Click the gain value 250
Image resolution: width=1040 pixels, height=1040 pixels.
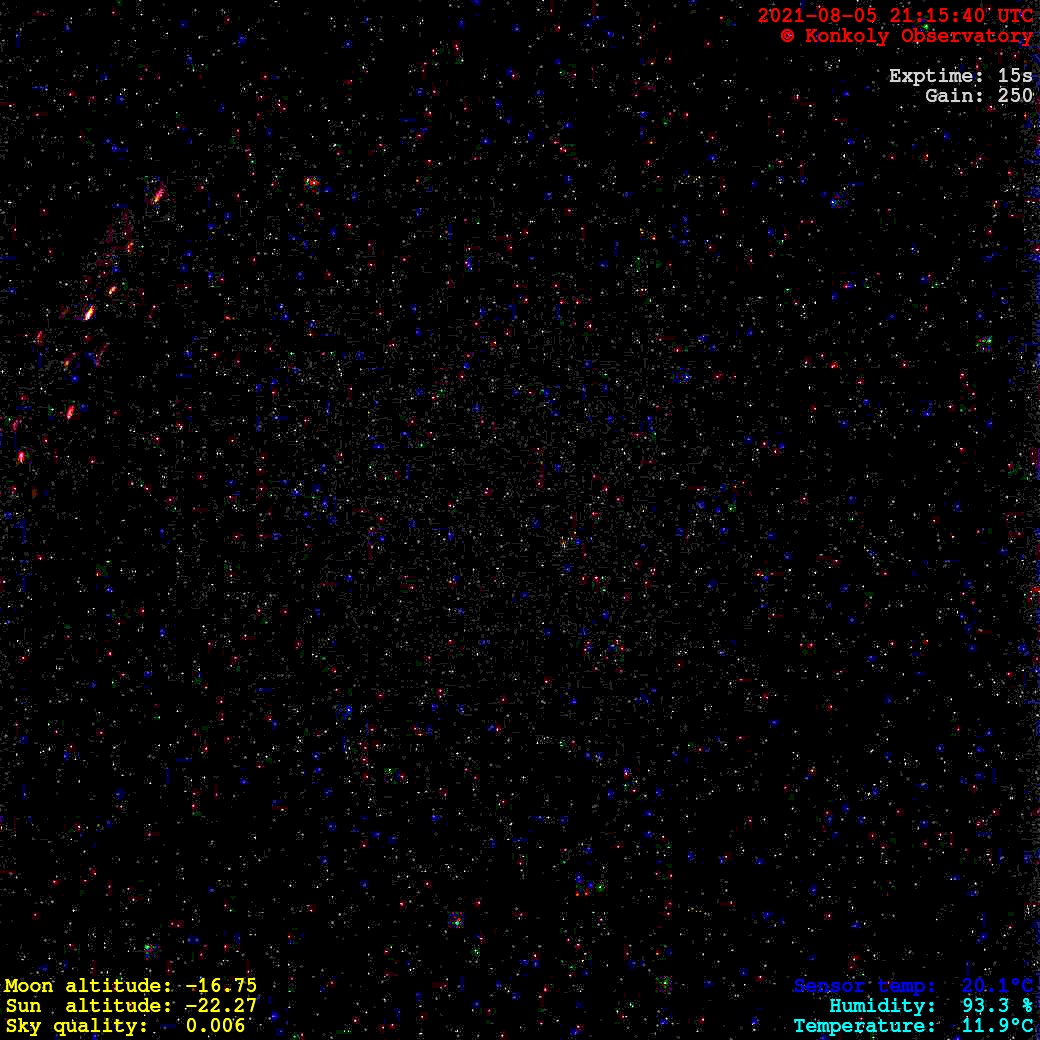[x=1015, y=96]
